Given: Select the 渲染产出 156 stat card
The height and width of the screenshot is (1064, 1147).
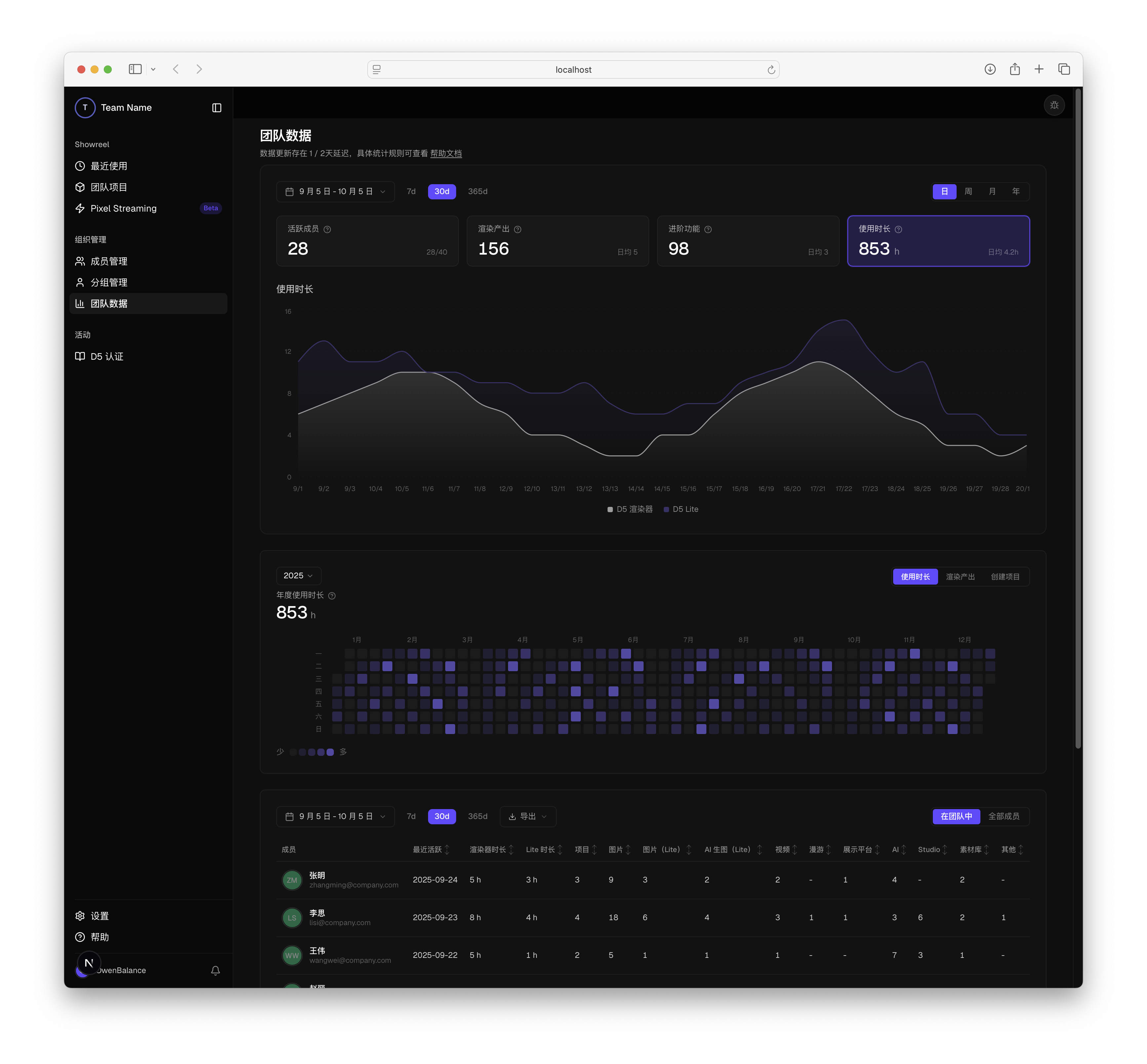Looking at the screenshot, I should pyautogui.click(x=557, y=241).
